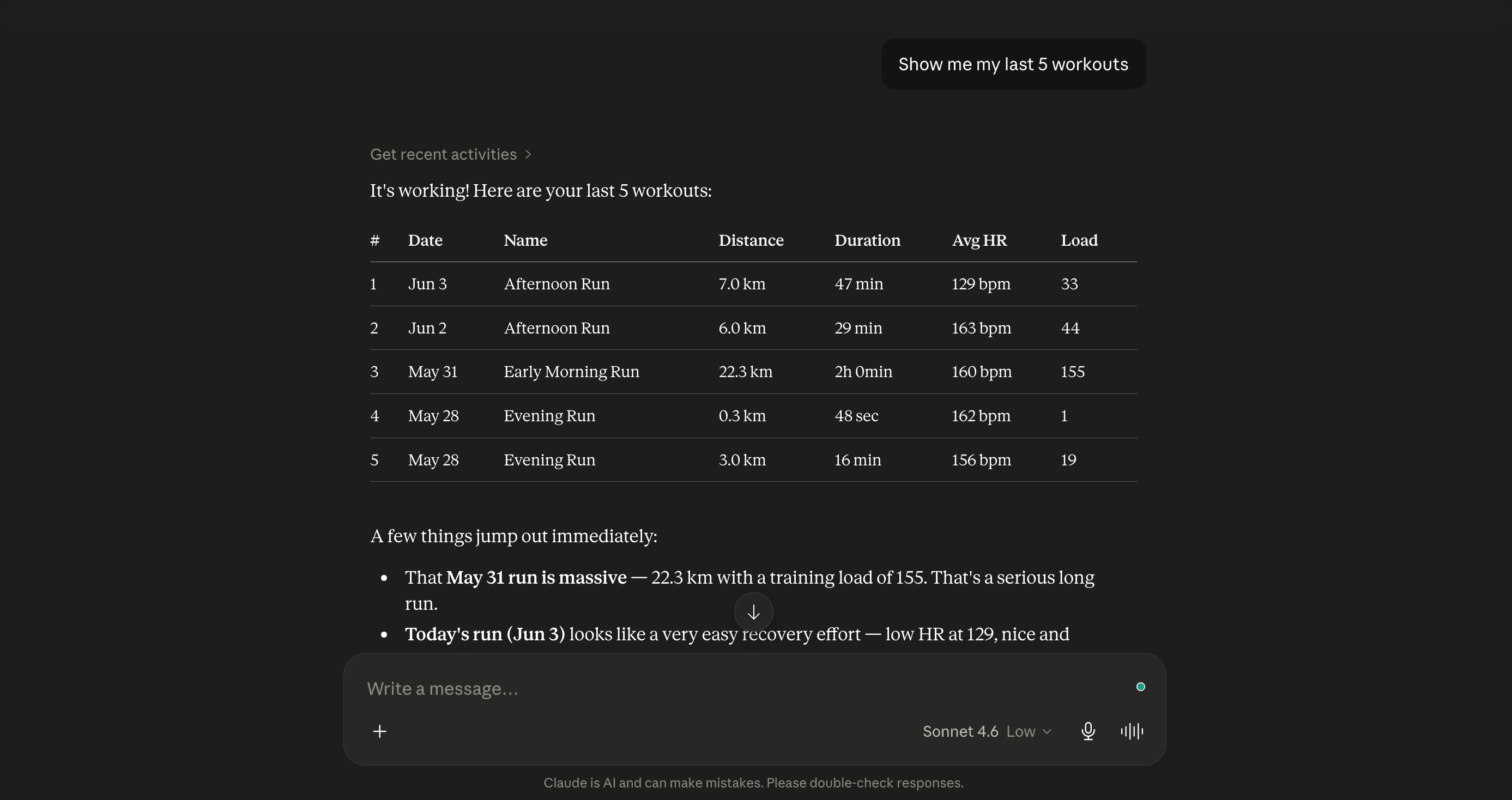Click the 156 bpm heart rate cell
This screenshot has width=1512, height=800.
point(982,460)
